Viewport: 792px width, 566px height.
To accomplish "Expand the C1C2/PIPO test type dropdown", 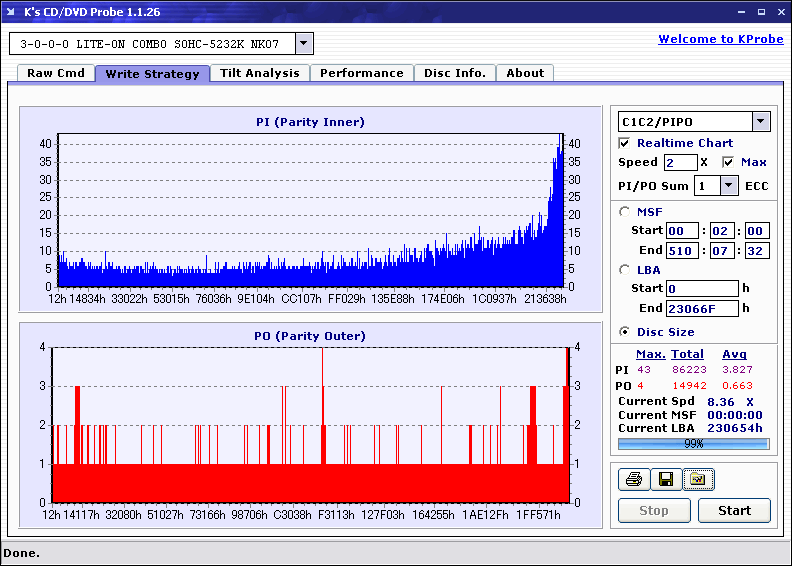I will (x=760, y=122).
